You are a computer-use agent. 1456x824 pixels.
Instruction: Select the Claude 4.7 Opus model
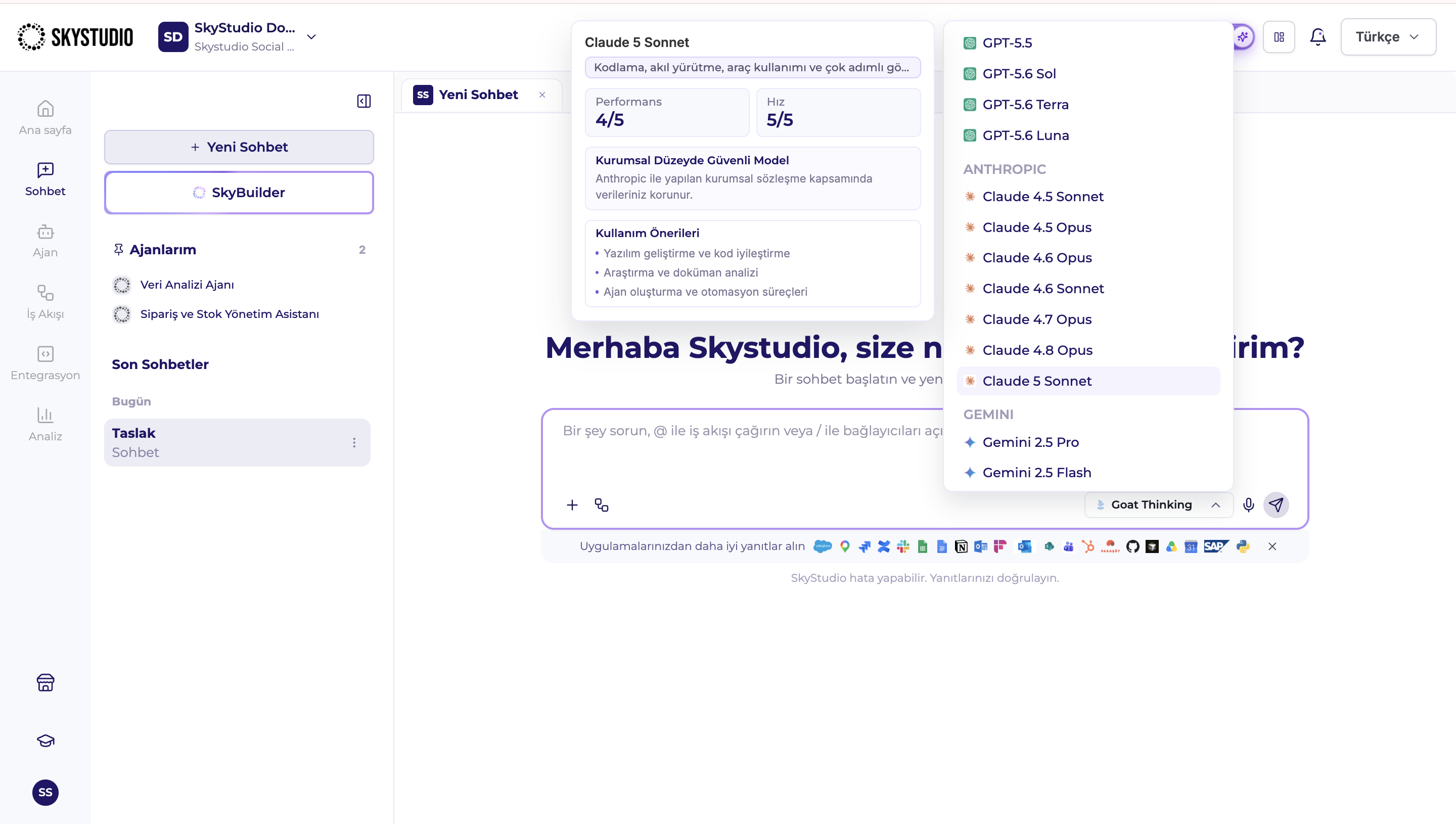pos(1087,319)
